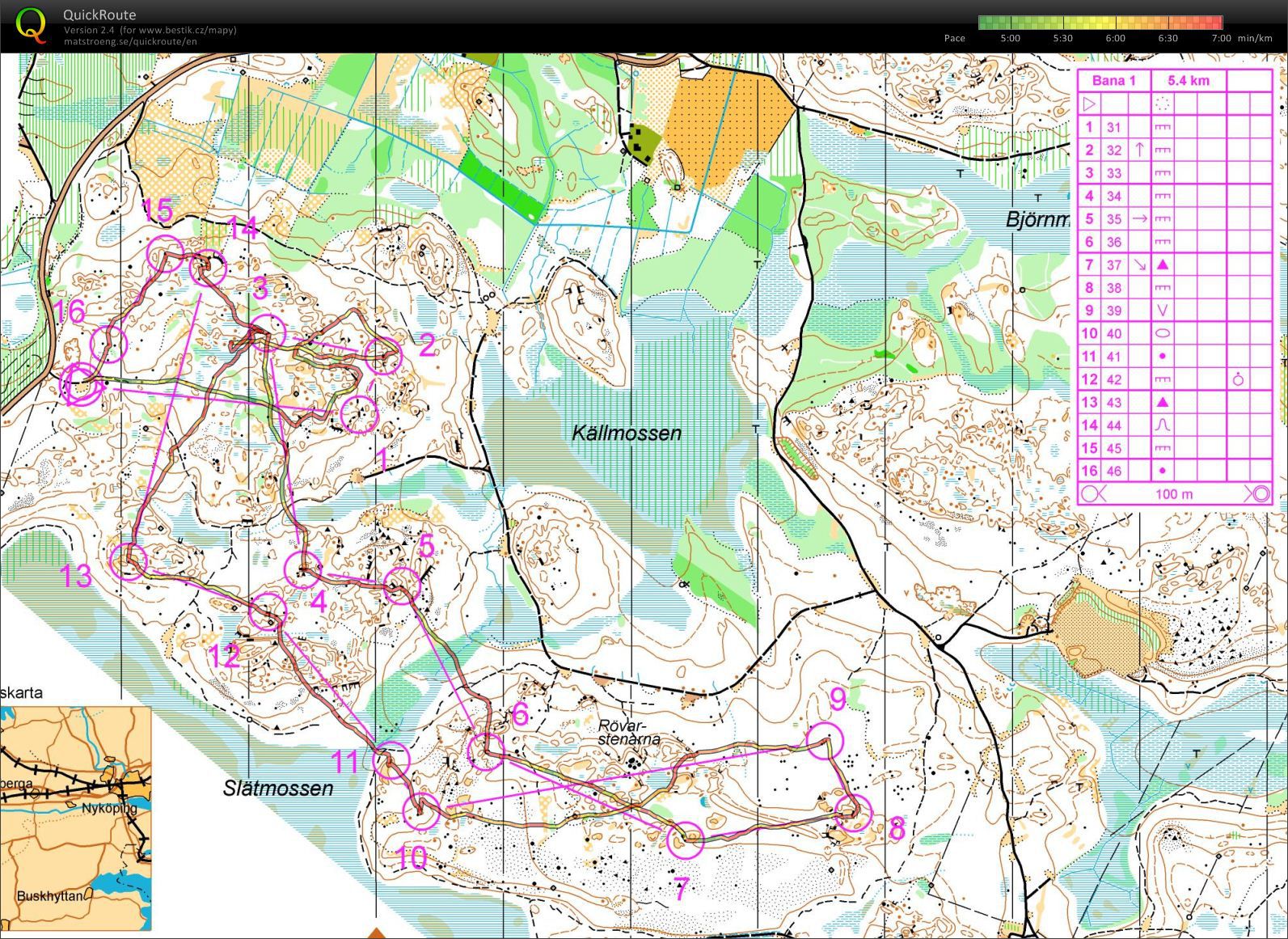The height and width of the screenshot is (939, 1288).
Task: Click the hill symbol in row 14
Action: (x=1163, y=425)
